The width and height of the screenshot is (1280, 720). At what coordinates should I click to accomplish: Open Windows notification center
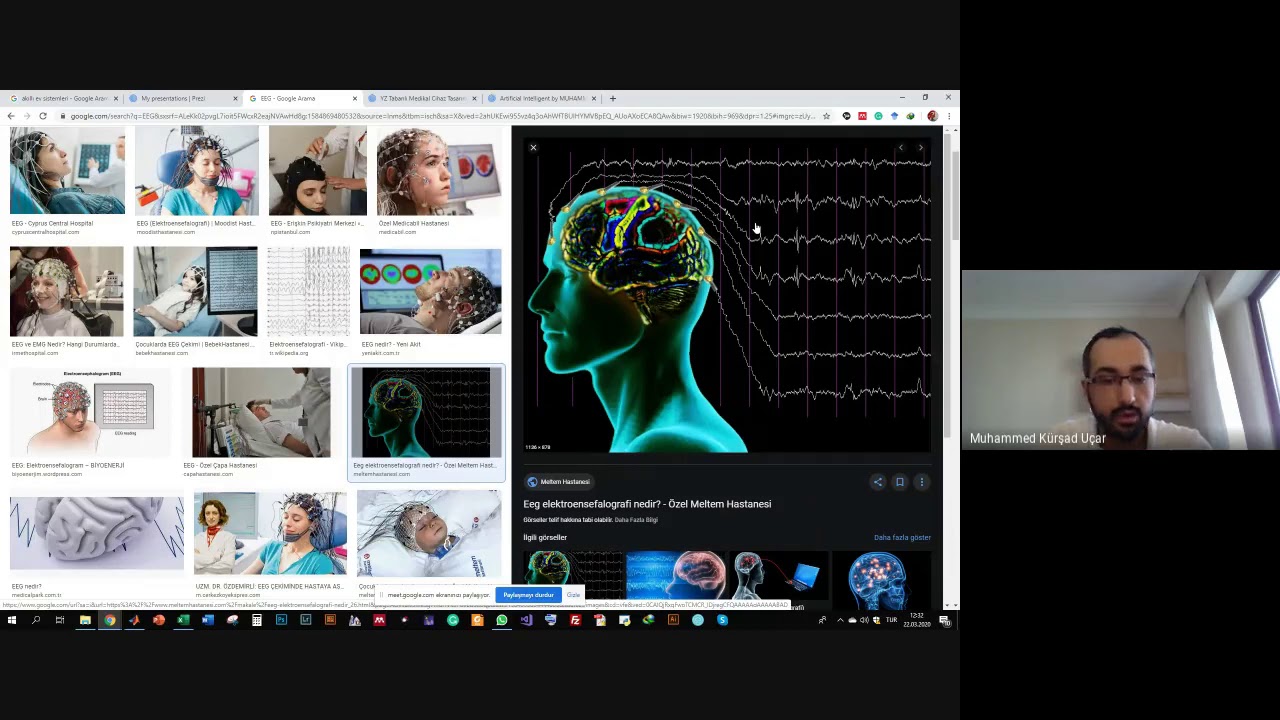[x=945, y=621]
